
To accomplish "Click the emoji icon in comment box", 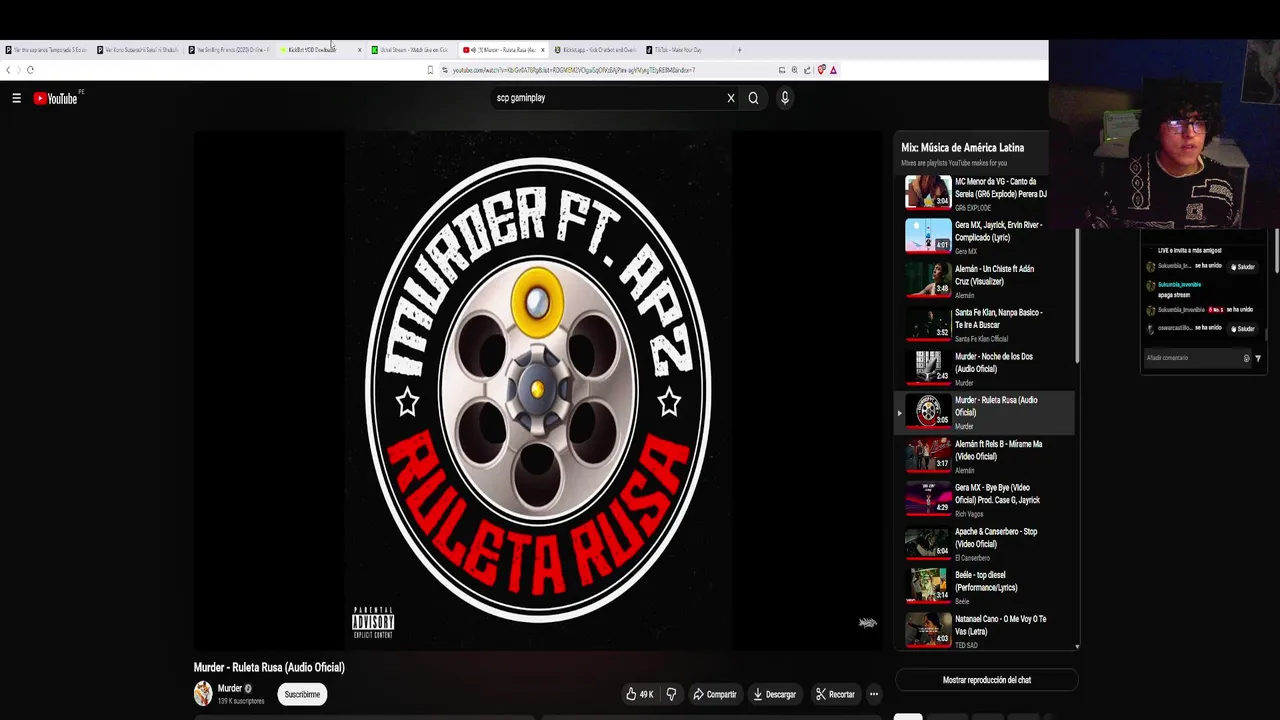I will point(1246,358).
